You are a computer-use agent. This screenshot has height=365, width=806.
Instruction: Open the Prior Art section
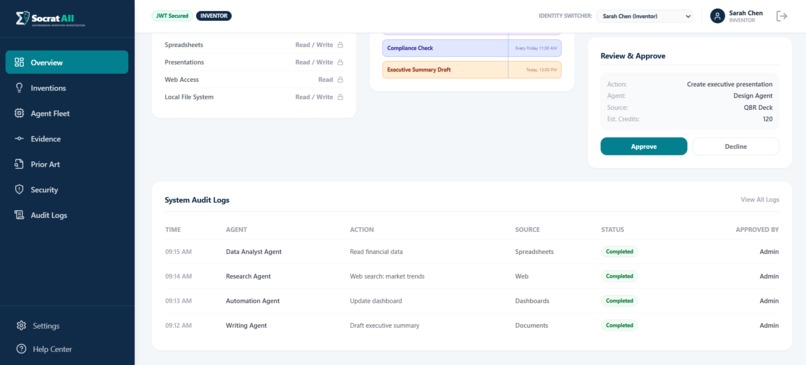67,164
